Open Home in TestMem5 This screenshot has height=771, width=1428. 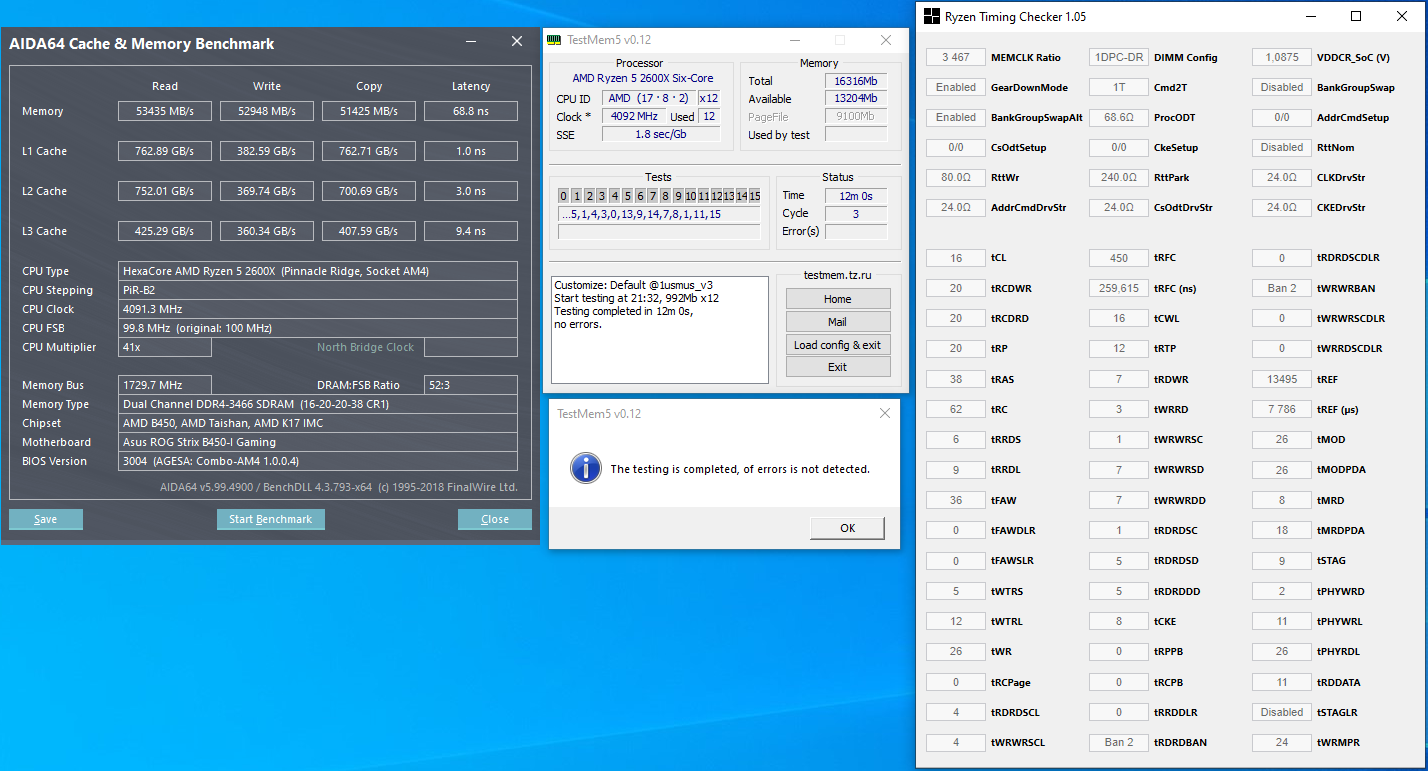[838, 299]
